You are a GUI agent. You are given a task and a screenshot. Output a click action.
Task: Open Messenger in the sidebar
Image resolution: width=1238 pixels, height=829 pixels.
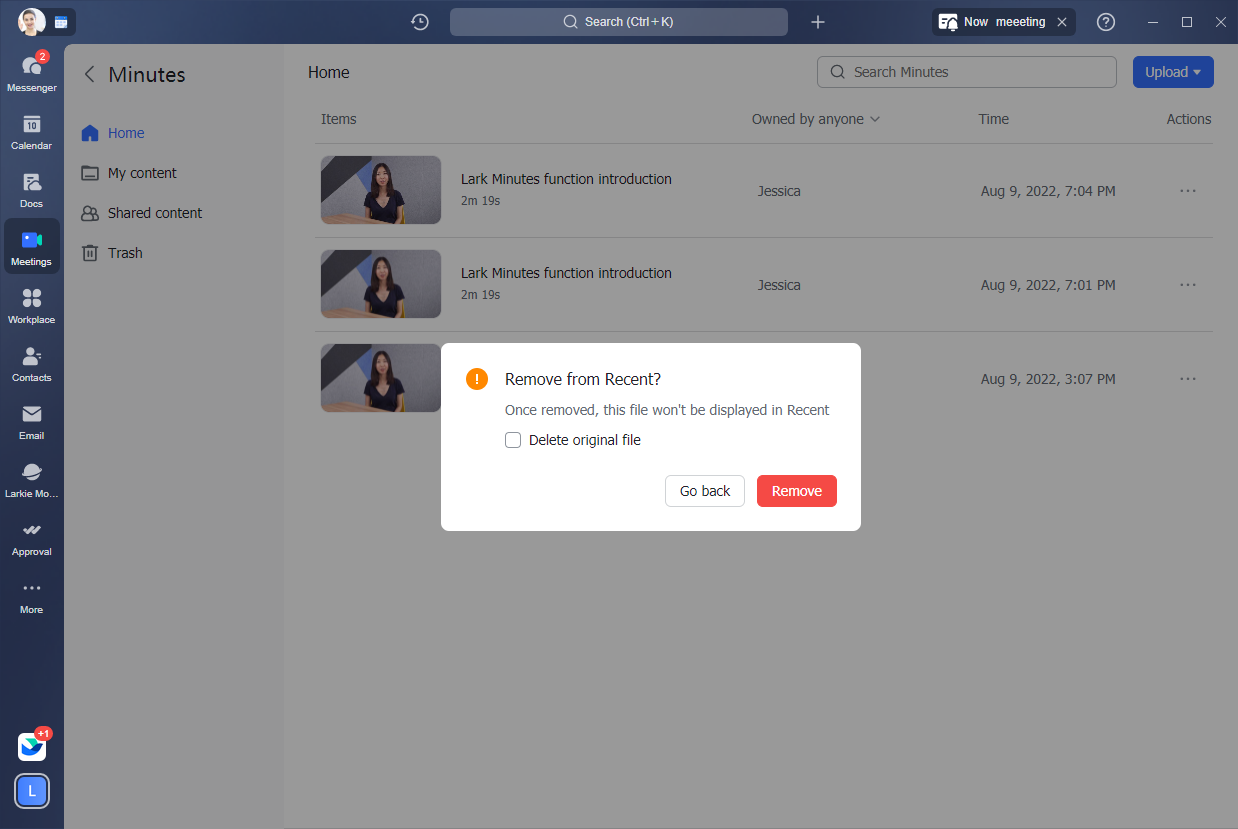point(32,72)
